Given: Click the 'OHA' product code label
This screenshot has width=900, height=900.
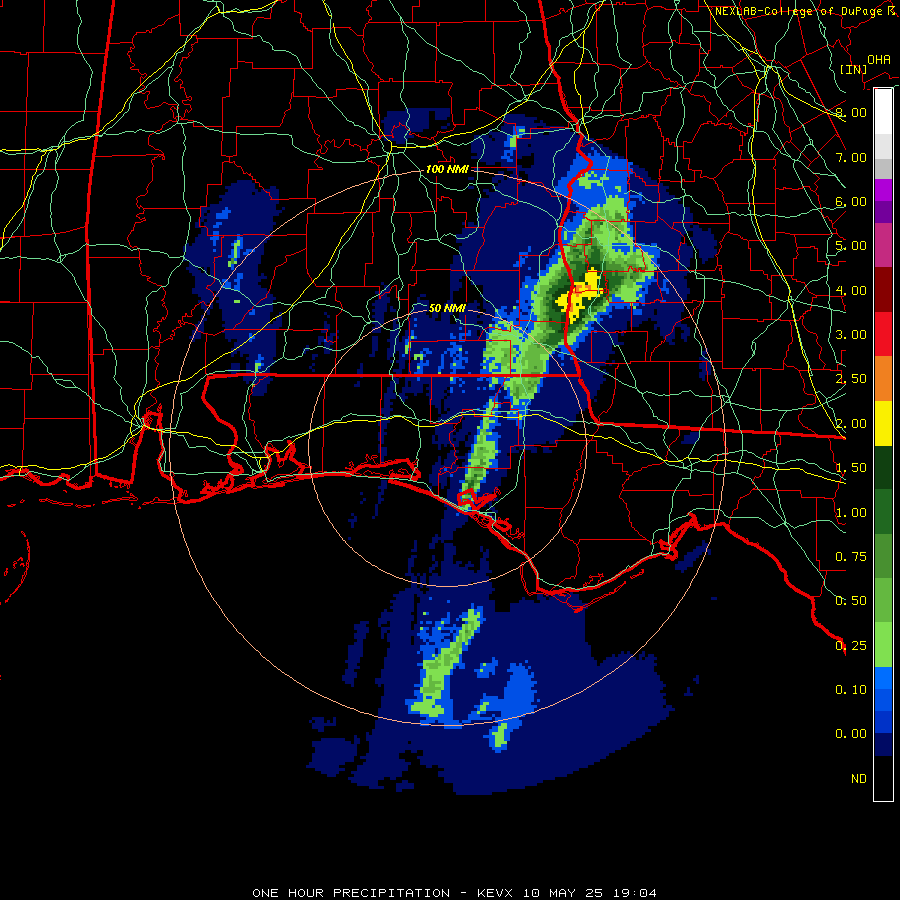Looking at the screenshot, I should 879,60.
